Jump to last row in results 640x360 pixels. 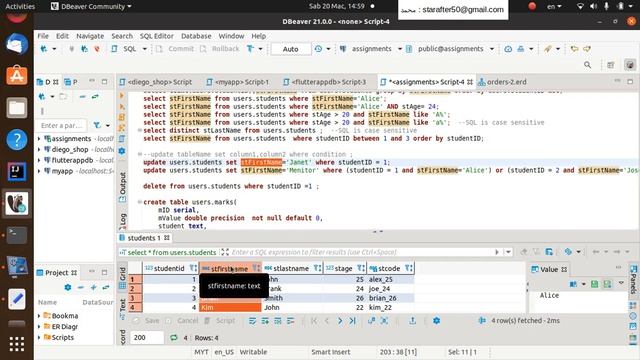[x=352, y=321]
